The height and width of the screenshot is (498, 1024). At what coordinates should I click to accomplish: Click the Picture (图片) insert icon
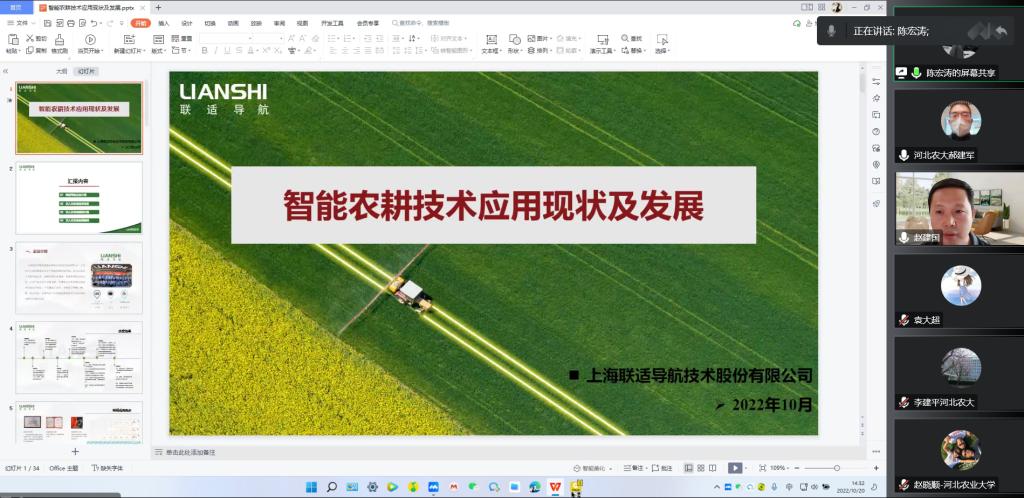pos(532,39)
